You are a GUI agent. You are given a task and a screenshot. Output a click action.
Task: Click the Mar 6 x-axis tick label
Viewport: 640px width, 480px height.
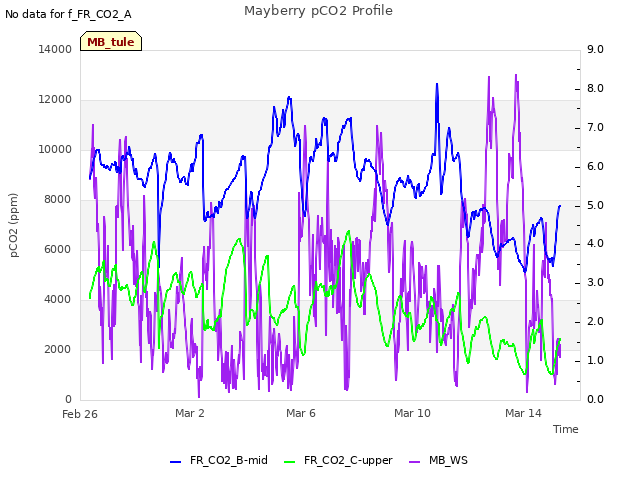(301, 413)
